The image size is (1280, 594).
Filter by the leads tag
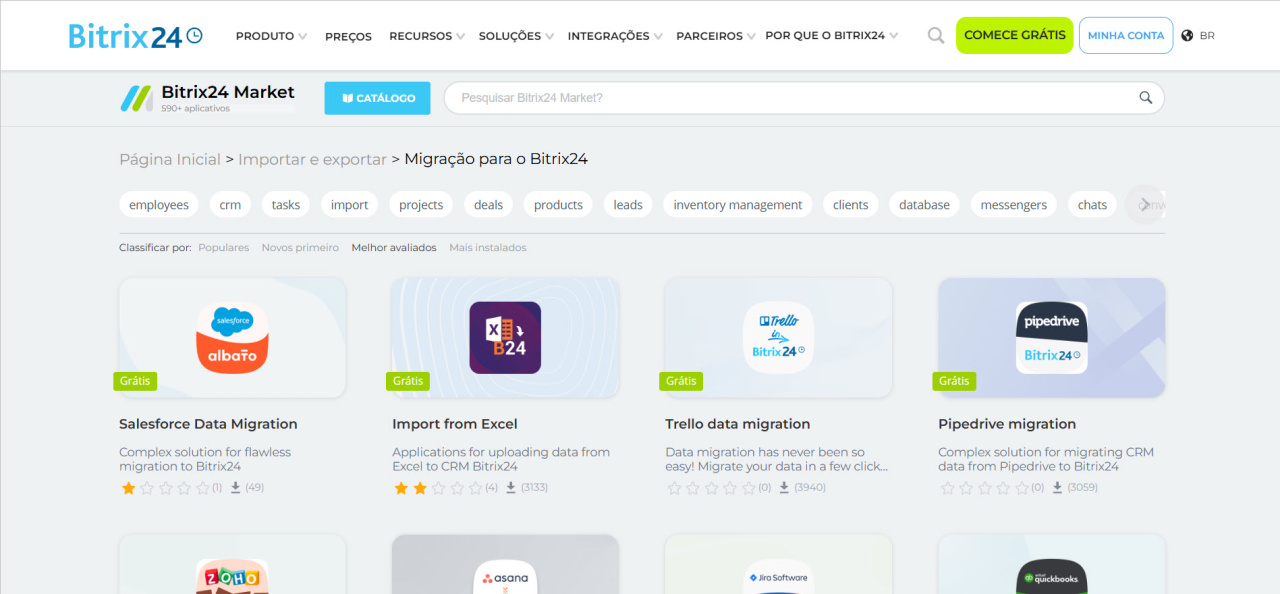[x=628, y=205]
